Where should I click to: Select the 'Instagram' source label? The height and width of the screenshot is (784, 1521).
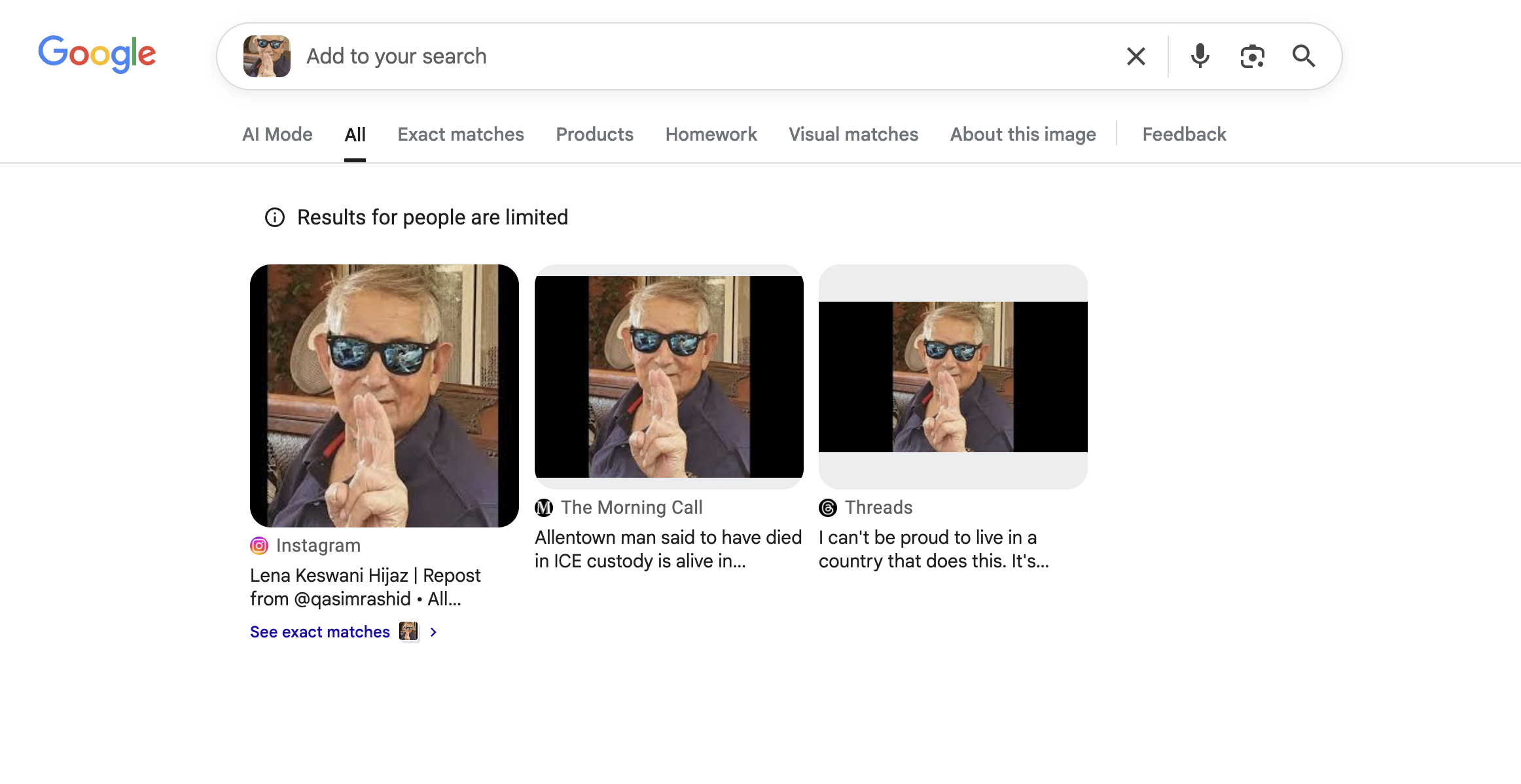point(318,545)
